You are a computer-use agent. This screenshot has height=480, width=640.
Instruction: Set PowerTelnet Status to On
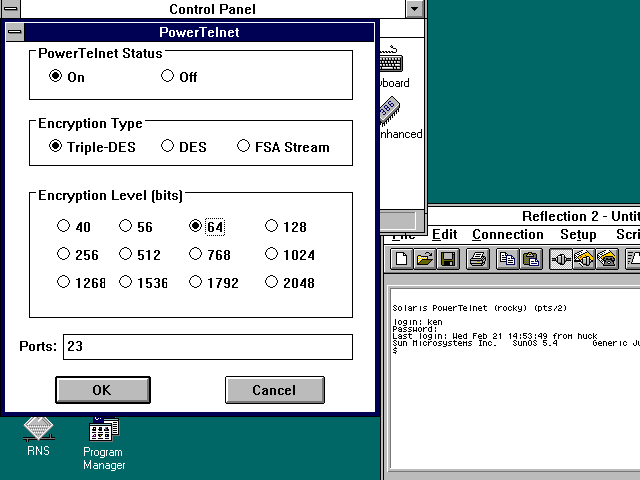67,77
